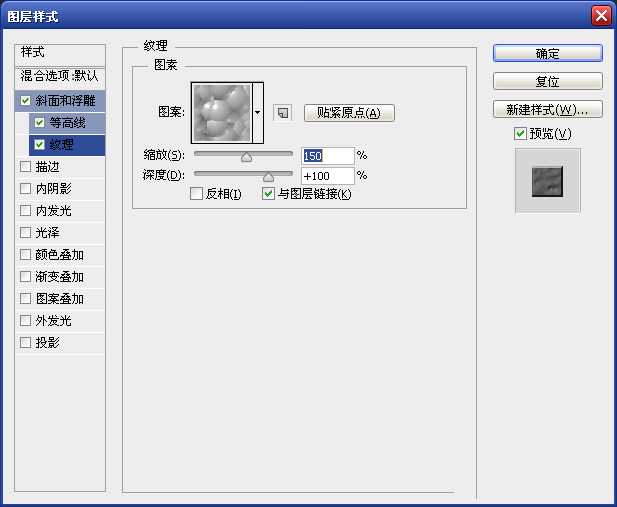Click the bubble pattern thumbnail
Screen dimensions: 617x507
point(221,112)
